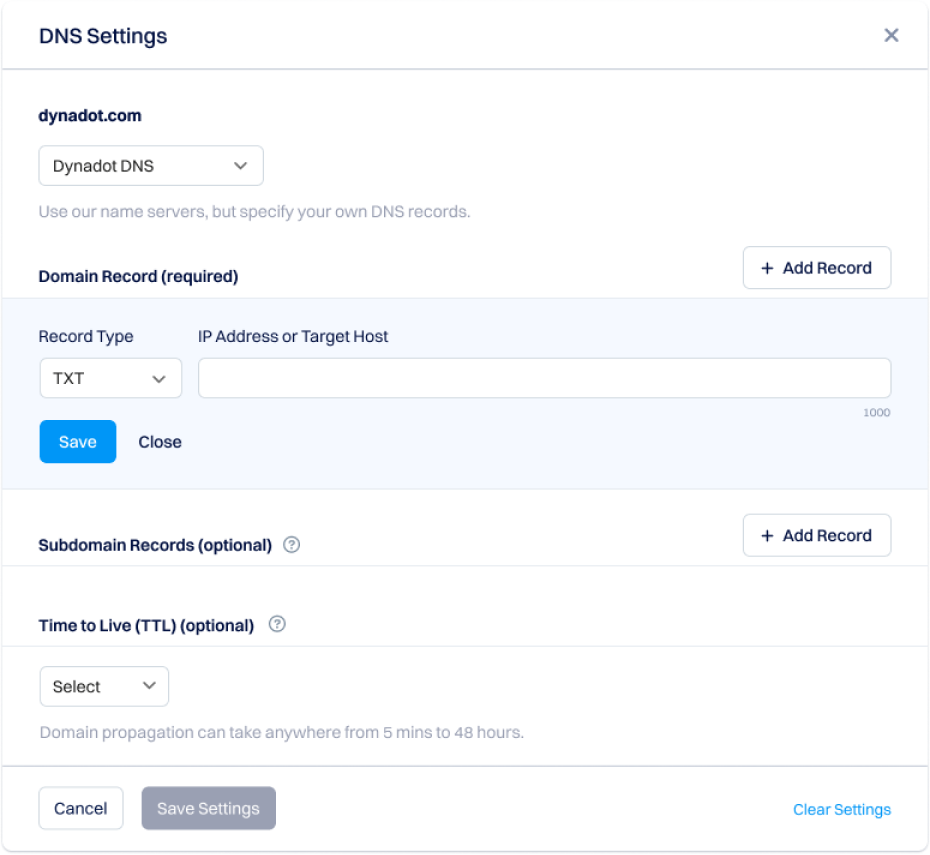Image resolution: width=930 pixels, height=855 pixels.
Task: Focus the IP Address or Target Host field
Action: [x=544, y=379]
